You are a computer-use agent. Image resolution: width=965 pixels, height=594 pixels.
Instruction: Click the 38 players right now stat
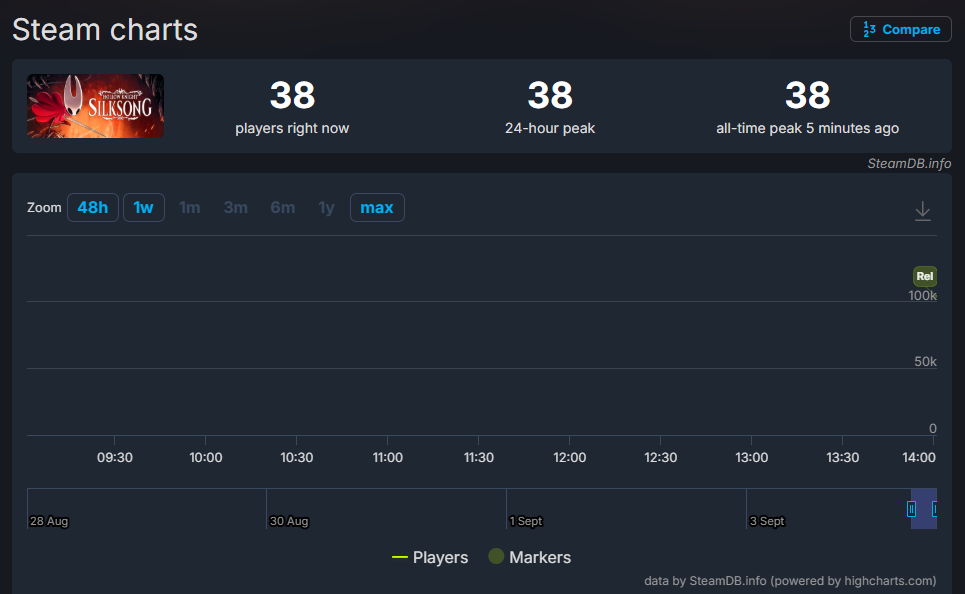[292, 106]
